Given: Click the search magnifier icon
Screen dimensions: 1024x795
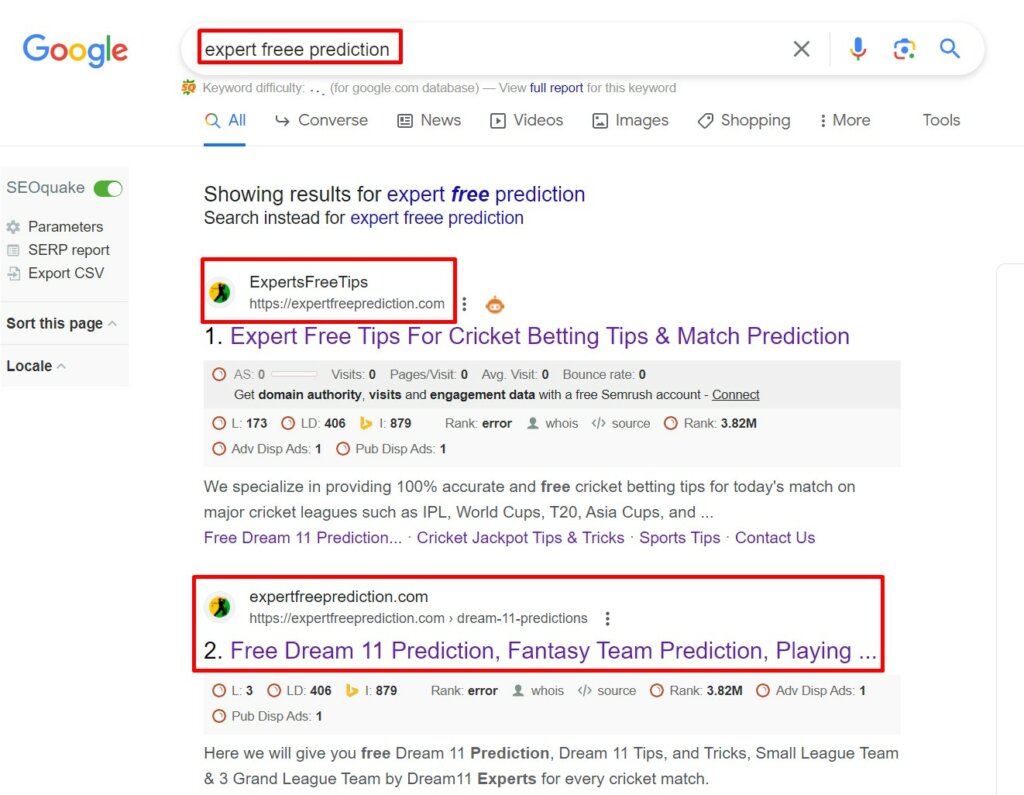Looking at the screenshot, I should (x=949, y=49).
